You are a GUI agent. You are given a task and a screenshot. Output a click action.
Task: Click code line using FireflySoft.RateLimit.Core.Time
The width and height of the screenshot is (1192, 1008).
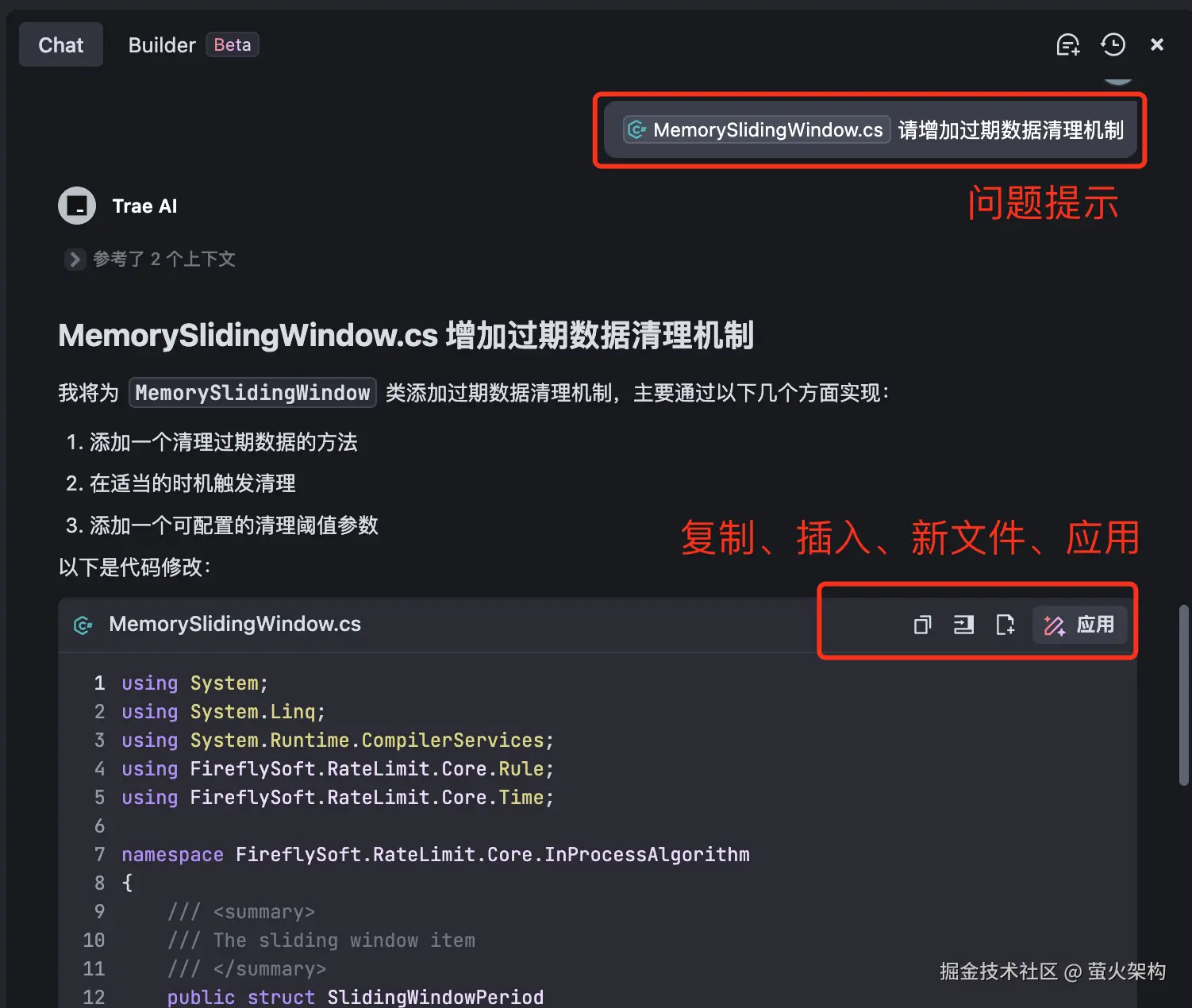coord(338,798)
